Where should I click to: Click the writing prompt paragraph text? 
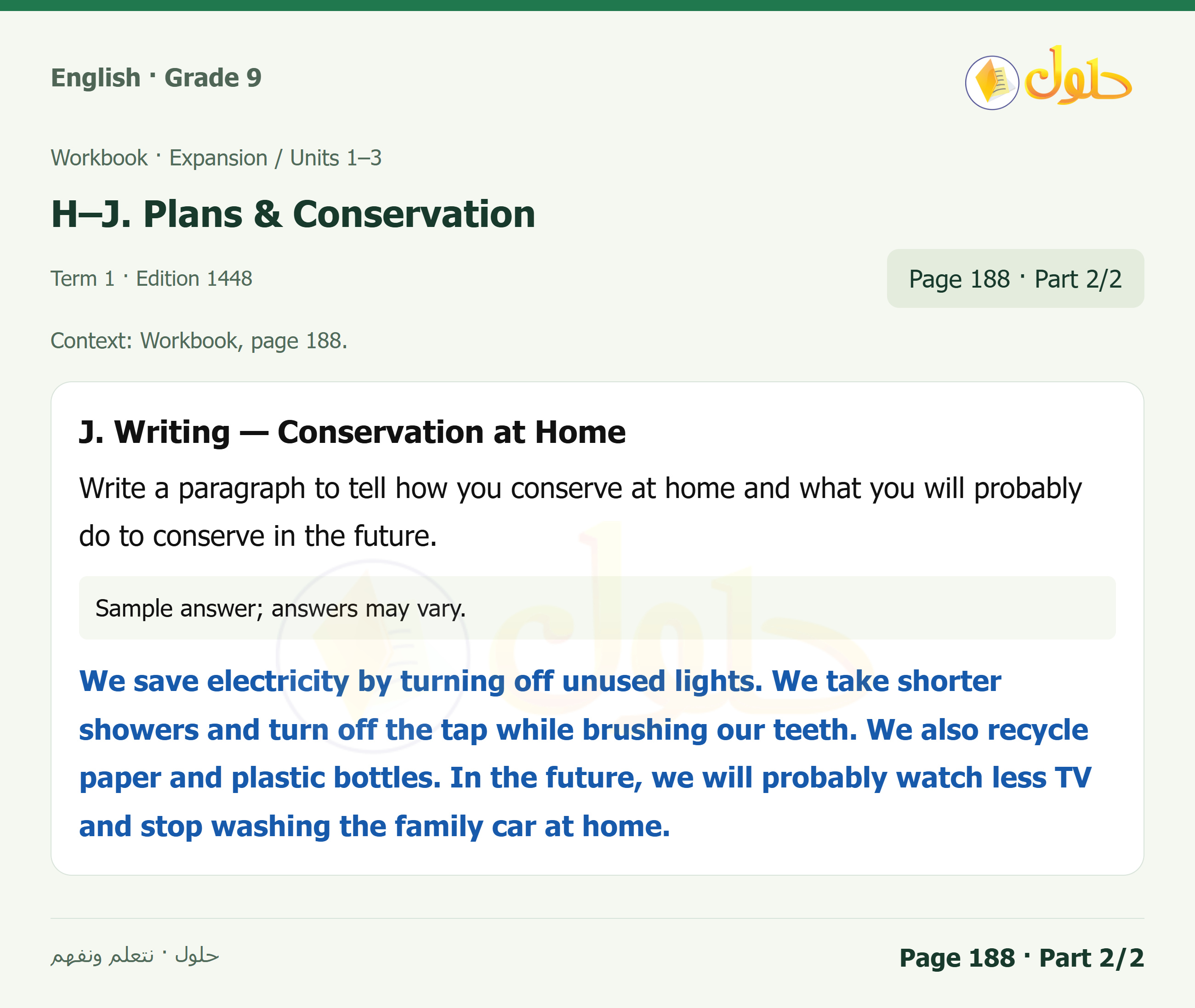[x=580, y=512]
